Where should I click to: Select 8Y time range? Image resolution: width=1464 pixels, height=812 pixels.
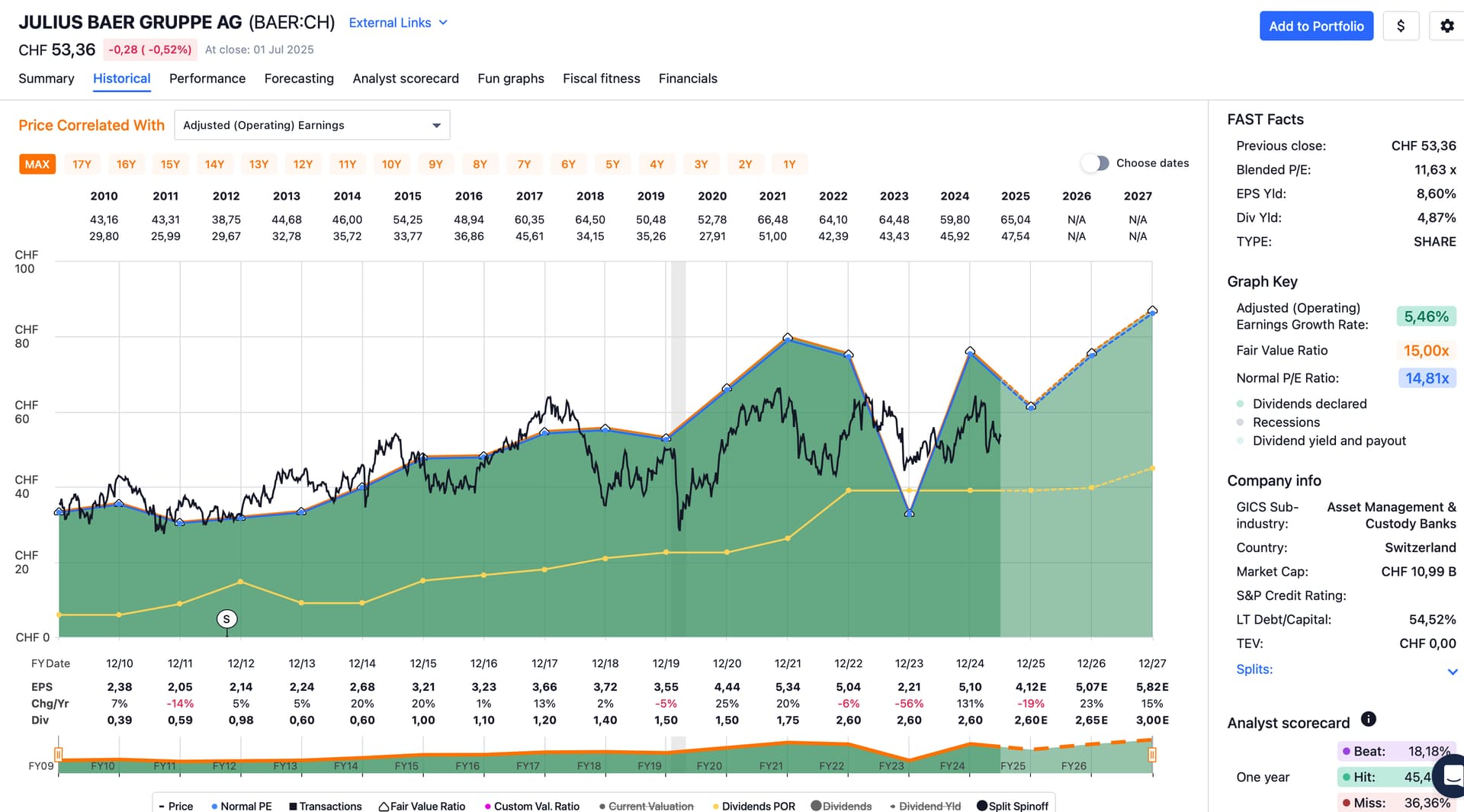coord(480,164)
